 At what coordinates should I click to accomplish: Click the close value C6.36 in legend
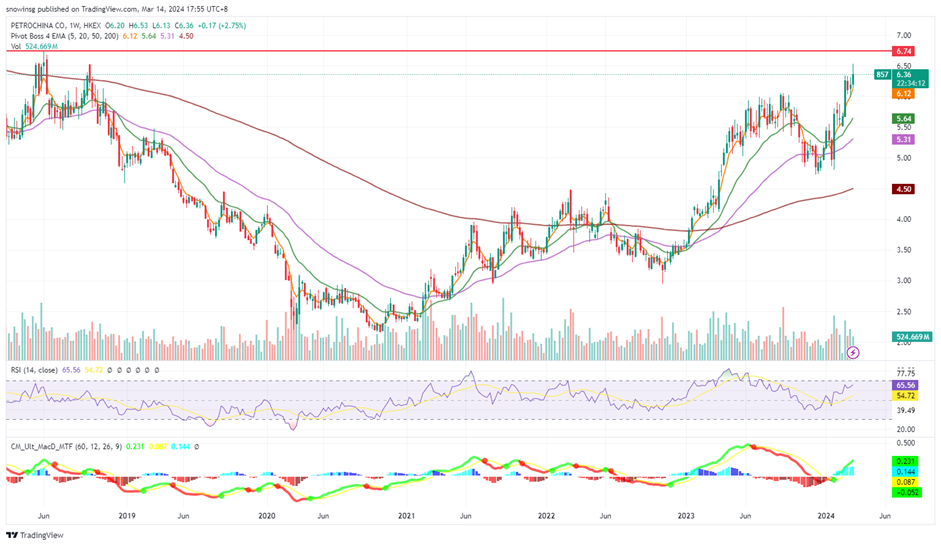click(x=184, y=26)
